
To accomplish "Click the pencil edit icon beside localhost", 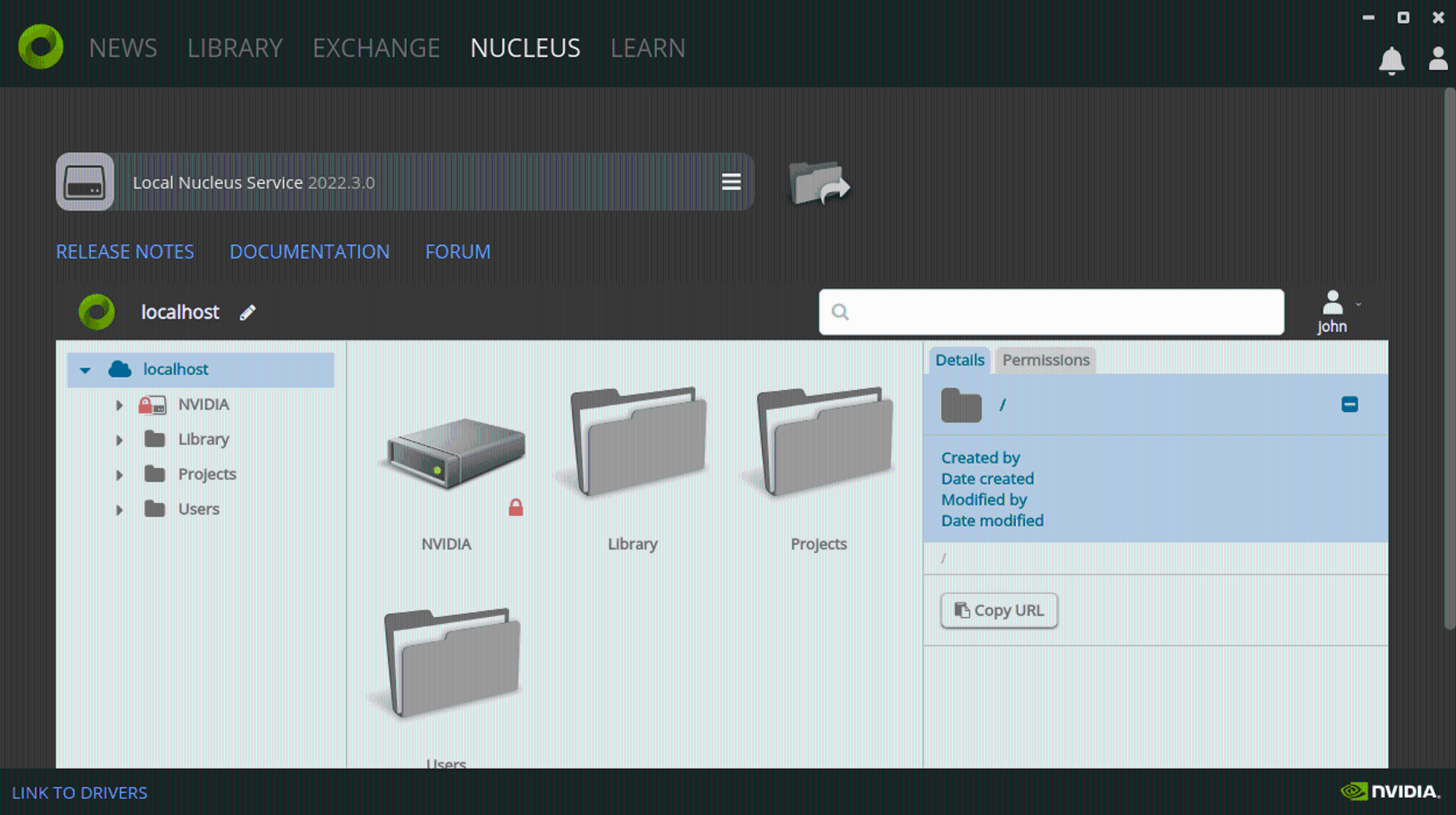I will pos(248,312).
